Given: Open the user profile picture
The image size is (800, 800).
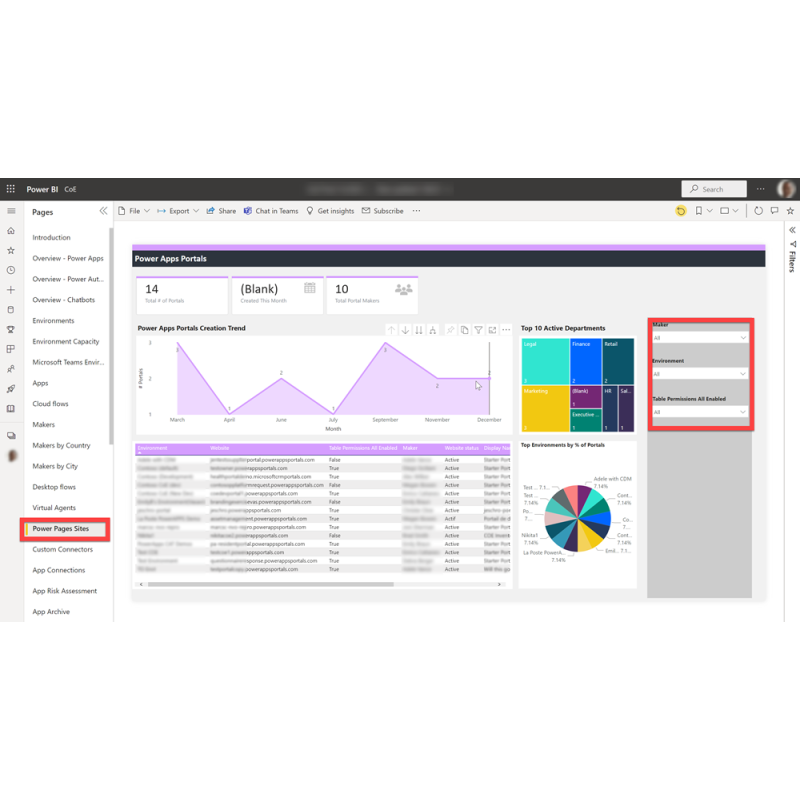Looking at the screenshot, I should (786, 189).
